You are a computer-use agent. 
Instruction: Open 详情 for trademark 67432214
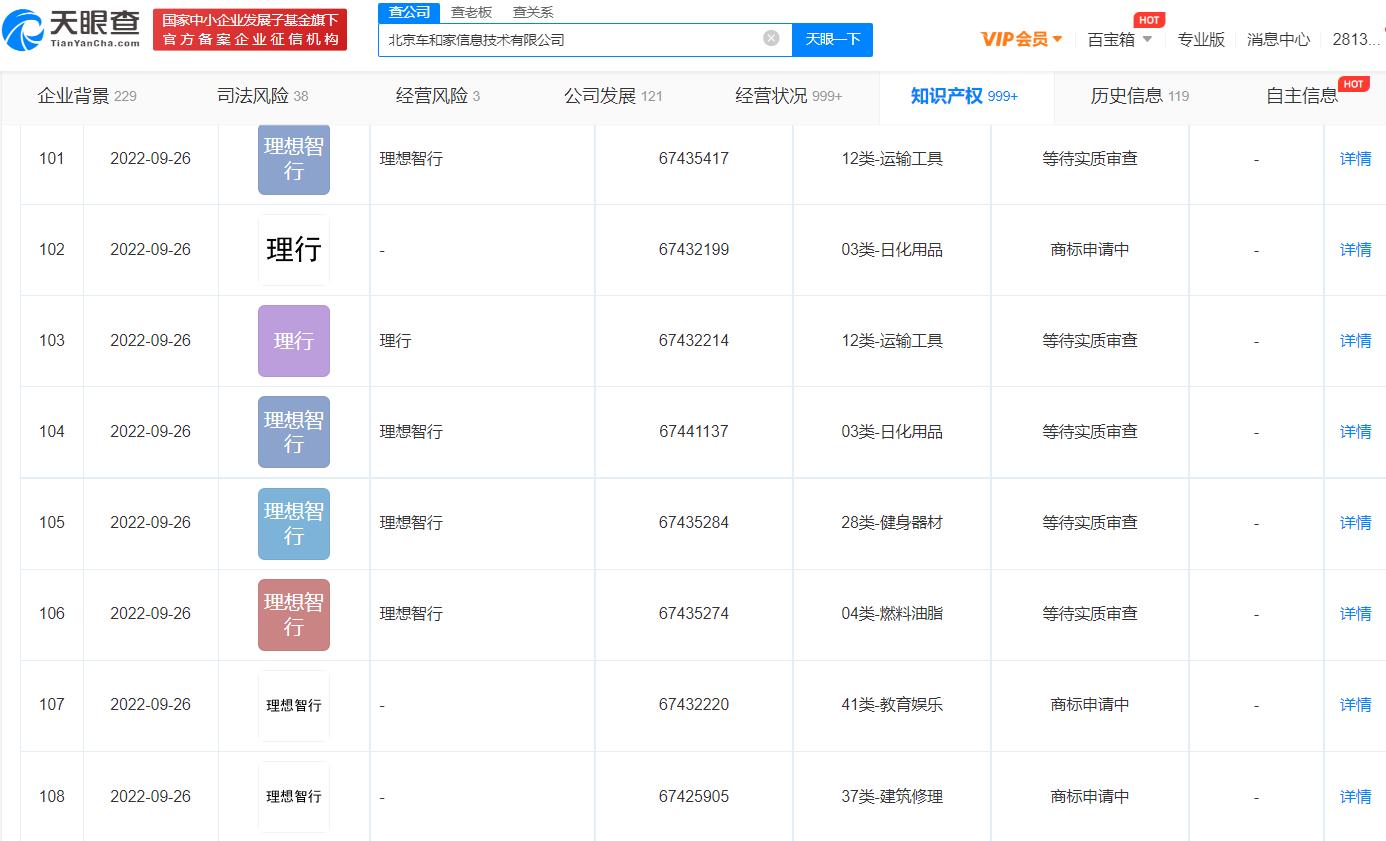click(x=1355, y=341)
